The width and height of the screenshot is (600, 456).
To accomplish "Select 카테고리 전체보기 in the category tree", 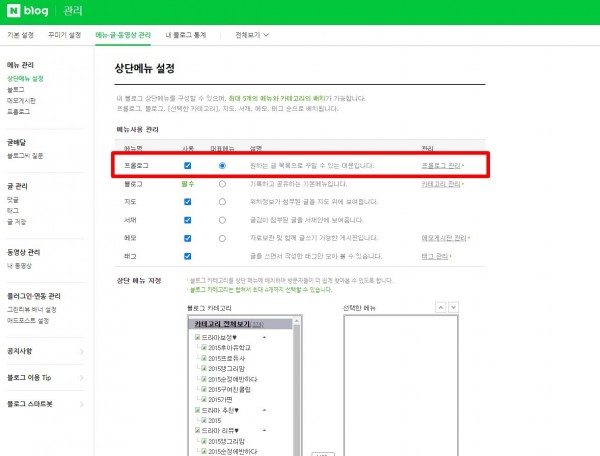I will [x=220, y=324].
